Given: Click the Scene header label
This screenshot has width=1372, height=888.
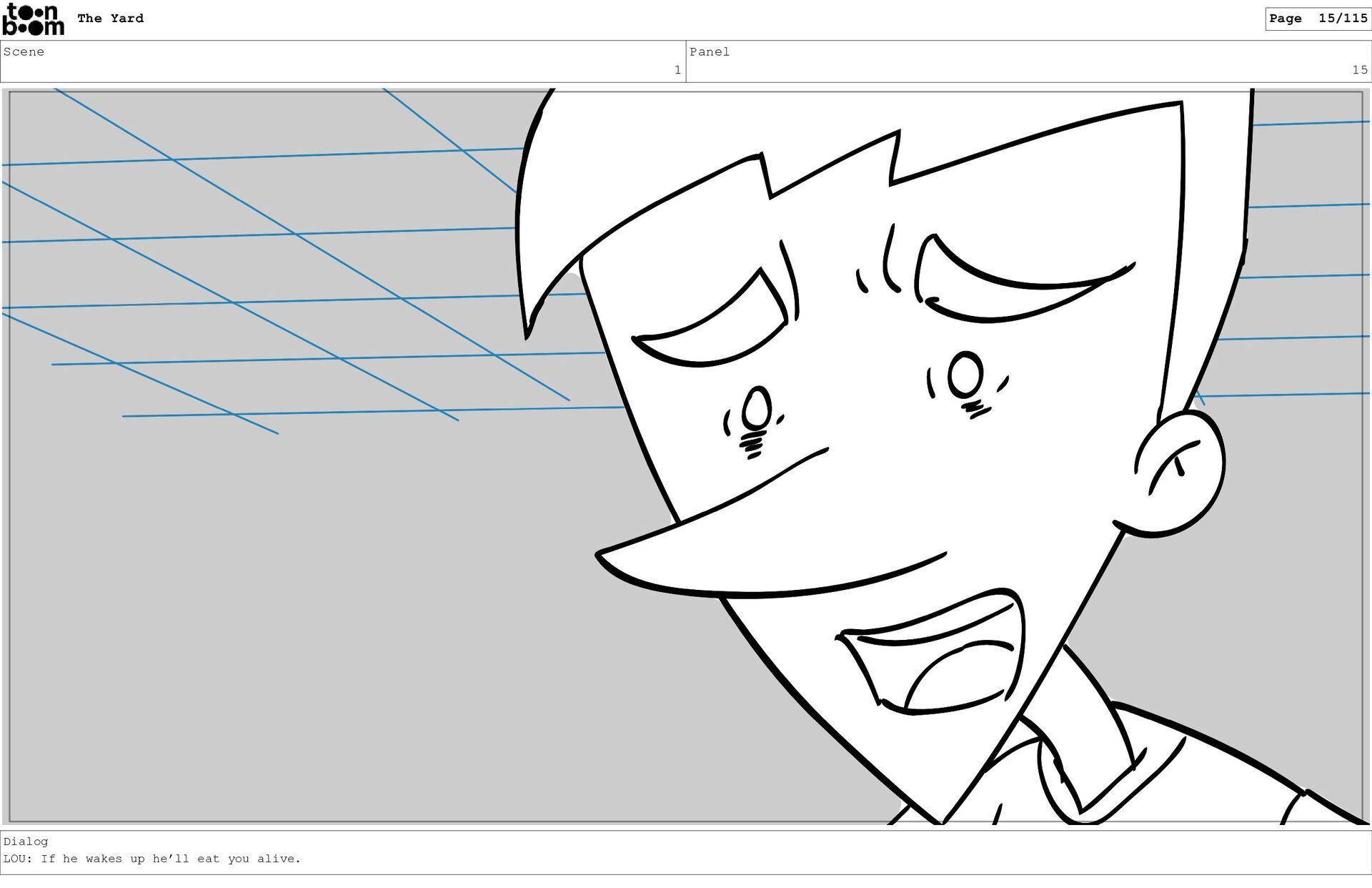Looking at the screenshot, I should pyautogui.click(x=24, y=51).
